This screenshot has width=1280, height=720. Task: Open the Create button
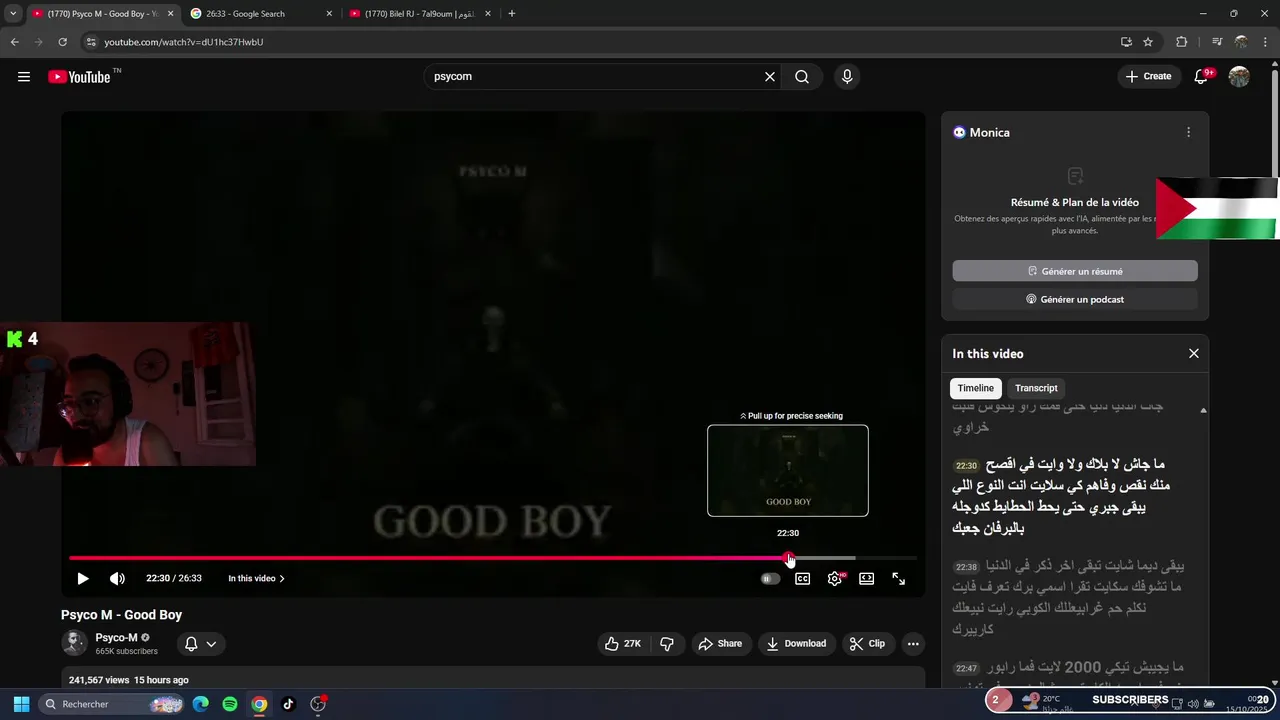click(1148, 76)
